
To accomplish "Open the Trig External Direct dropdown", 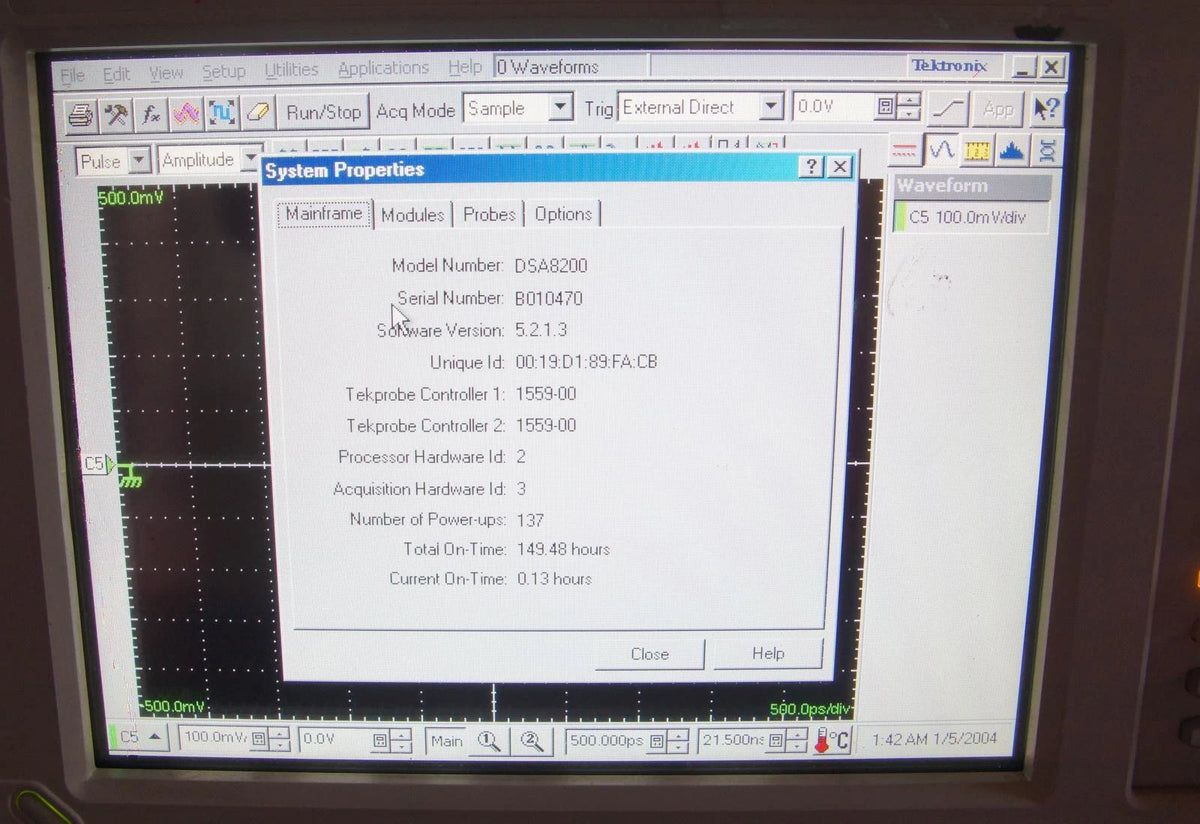I will pyautogui.click(x=771, y=107).
